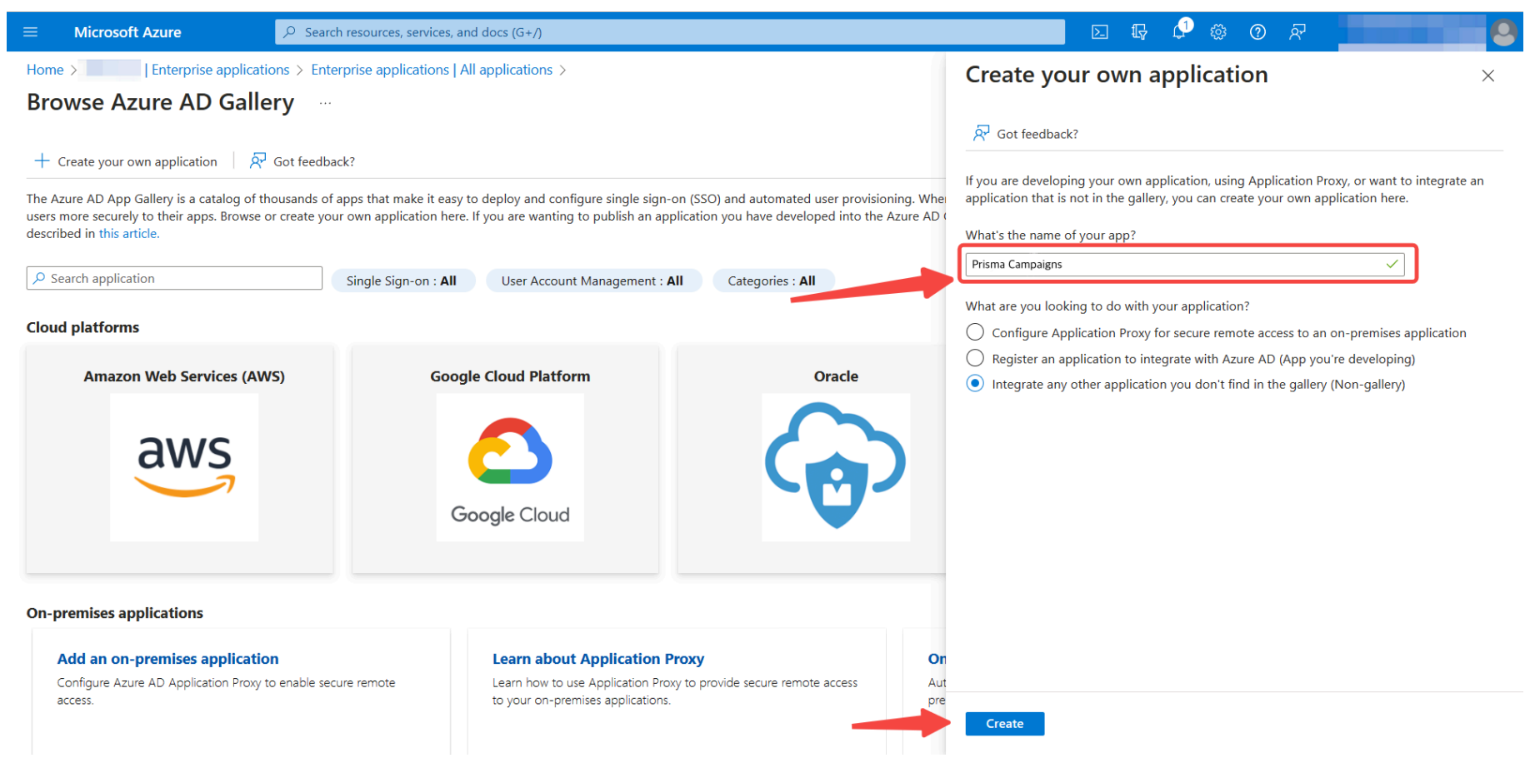Click the feedback icon in the side panel
The width and height of the screenshot is (1532, 763).
(981, 133)
